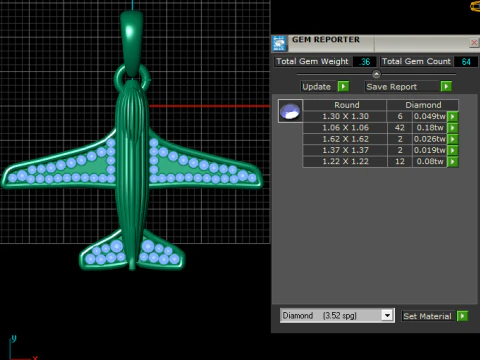This screenshot has width=480, height=360.
Task: Click the Total Gem Count value 64
Action: [x=466, y=62]
